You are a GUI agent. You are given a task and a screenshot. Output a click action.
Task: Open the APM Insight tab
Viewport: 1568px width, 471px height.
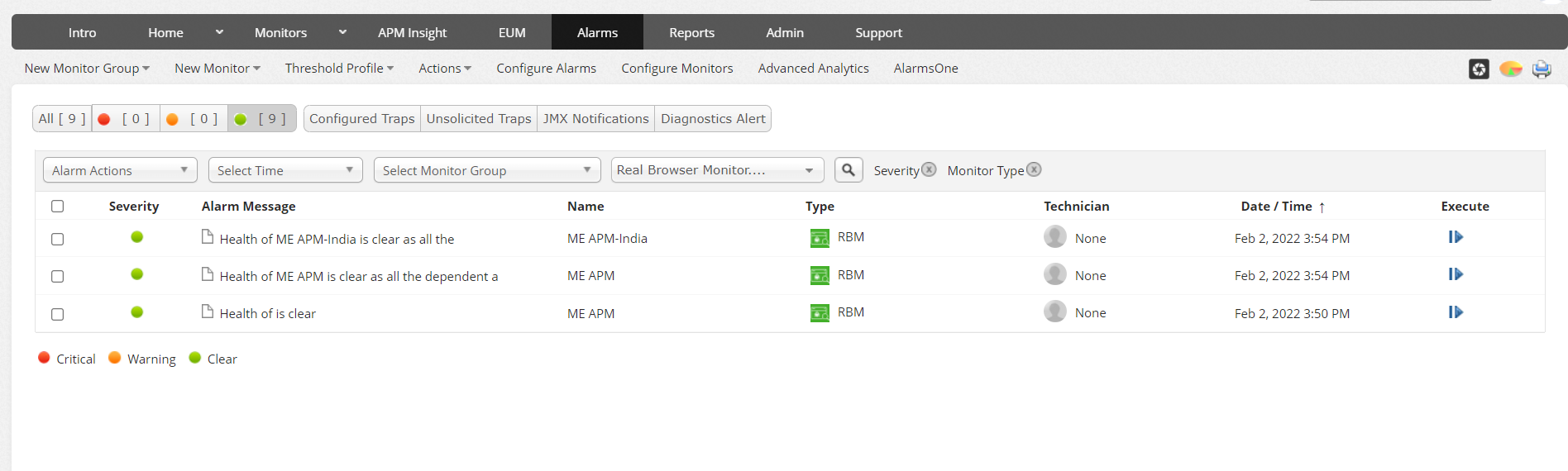pos(412,33)
